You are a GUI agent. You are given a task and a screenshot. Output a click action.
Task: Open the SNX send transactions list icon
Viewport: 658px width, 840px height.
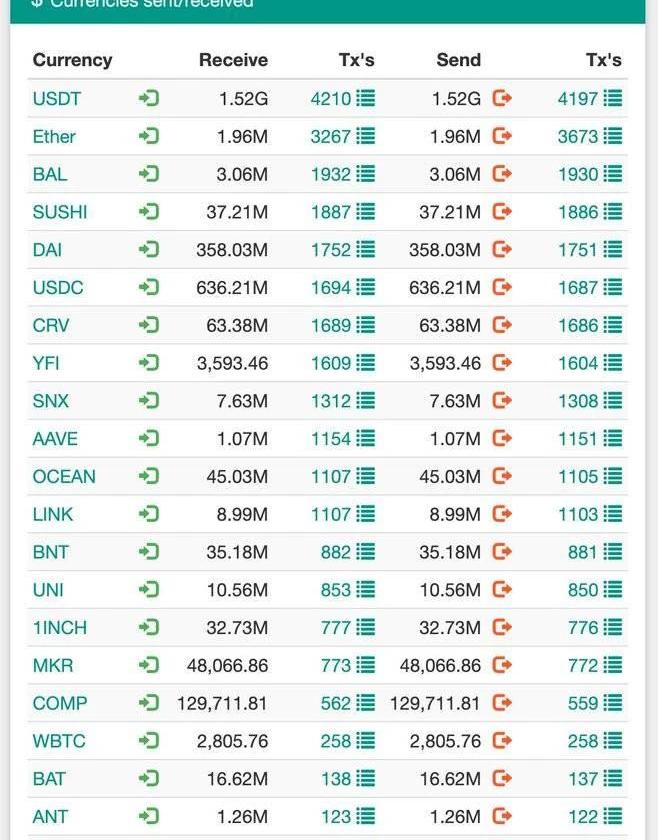[613, 401]
